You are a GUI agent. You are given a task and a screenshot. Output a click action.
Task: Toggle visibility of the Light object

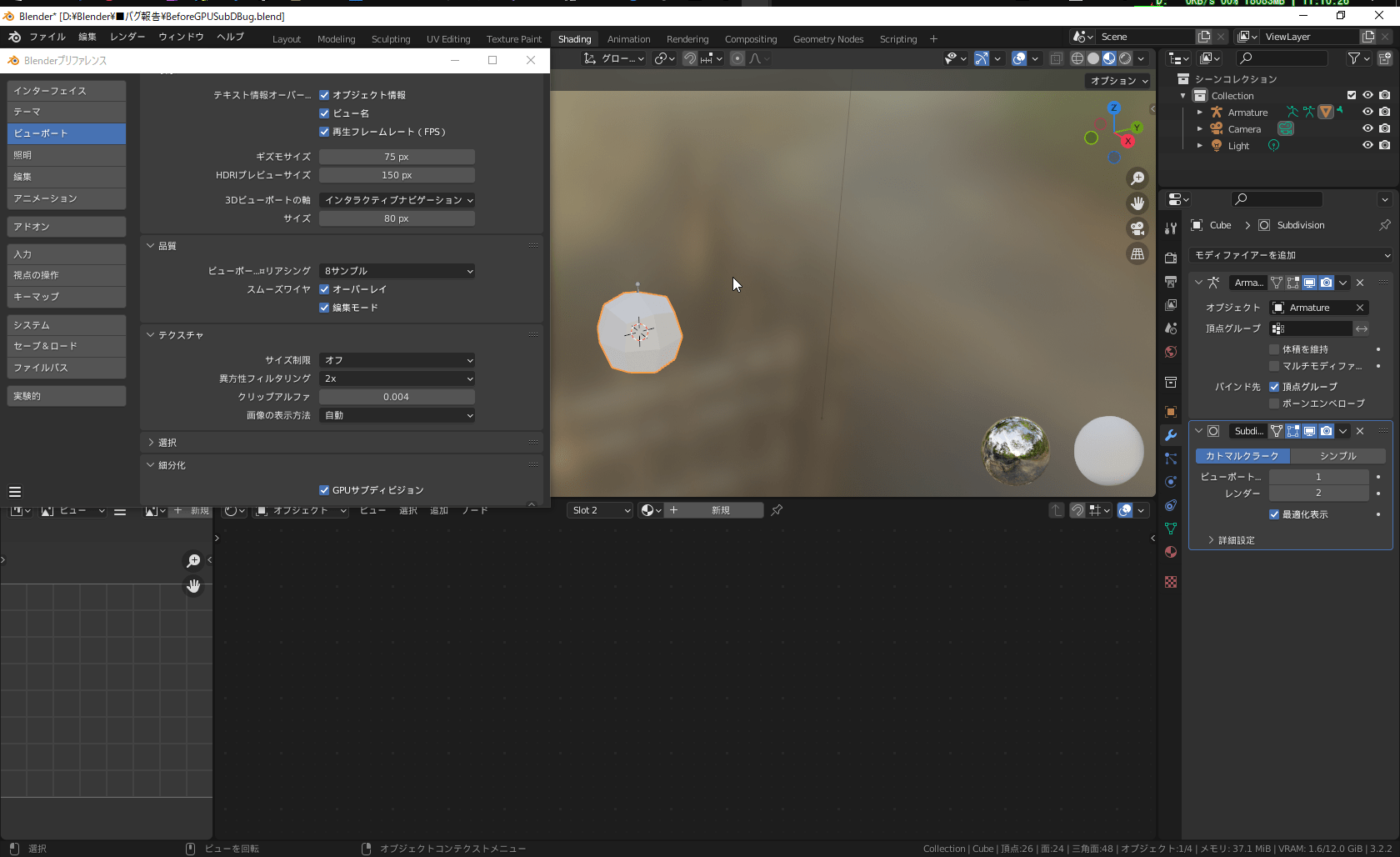click(x=1367, y=145)
